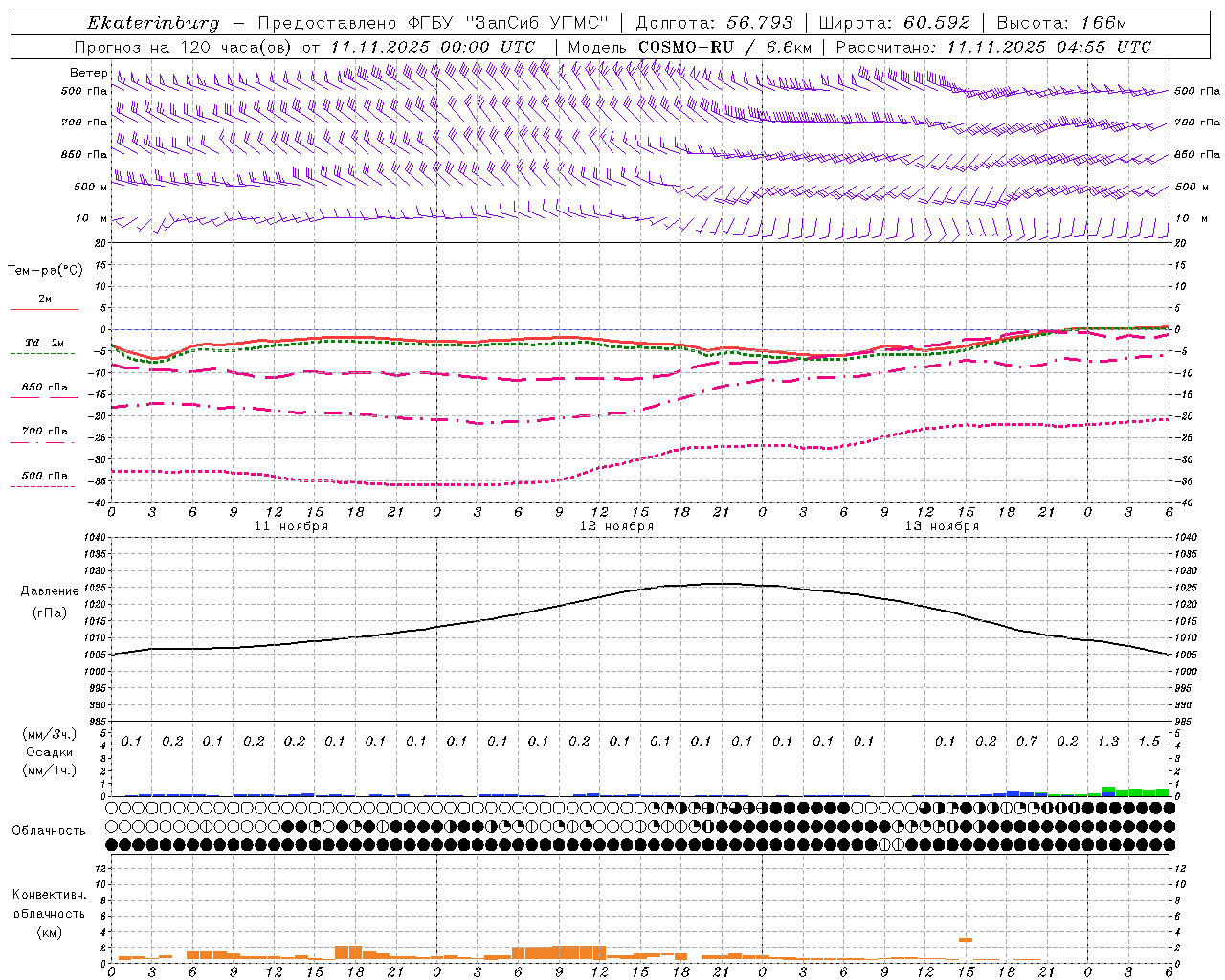Image resolution: width=1225 pixels, height=980 pixels.
Task: Select the '1.5' three-hour precipitation value
Action: coord(1148,742)
